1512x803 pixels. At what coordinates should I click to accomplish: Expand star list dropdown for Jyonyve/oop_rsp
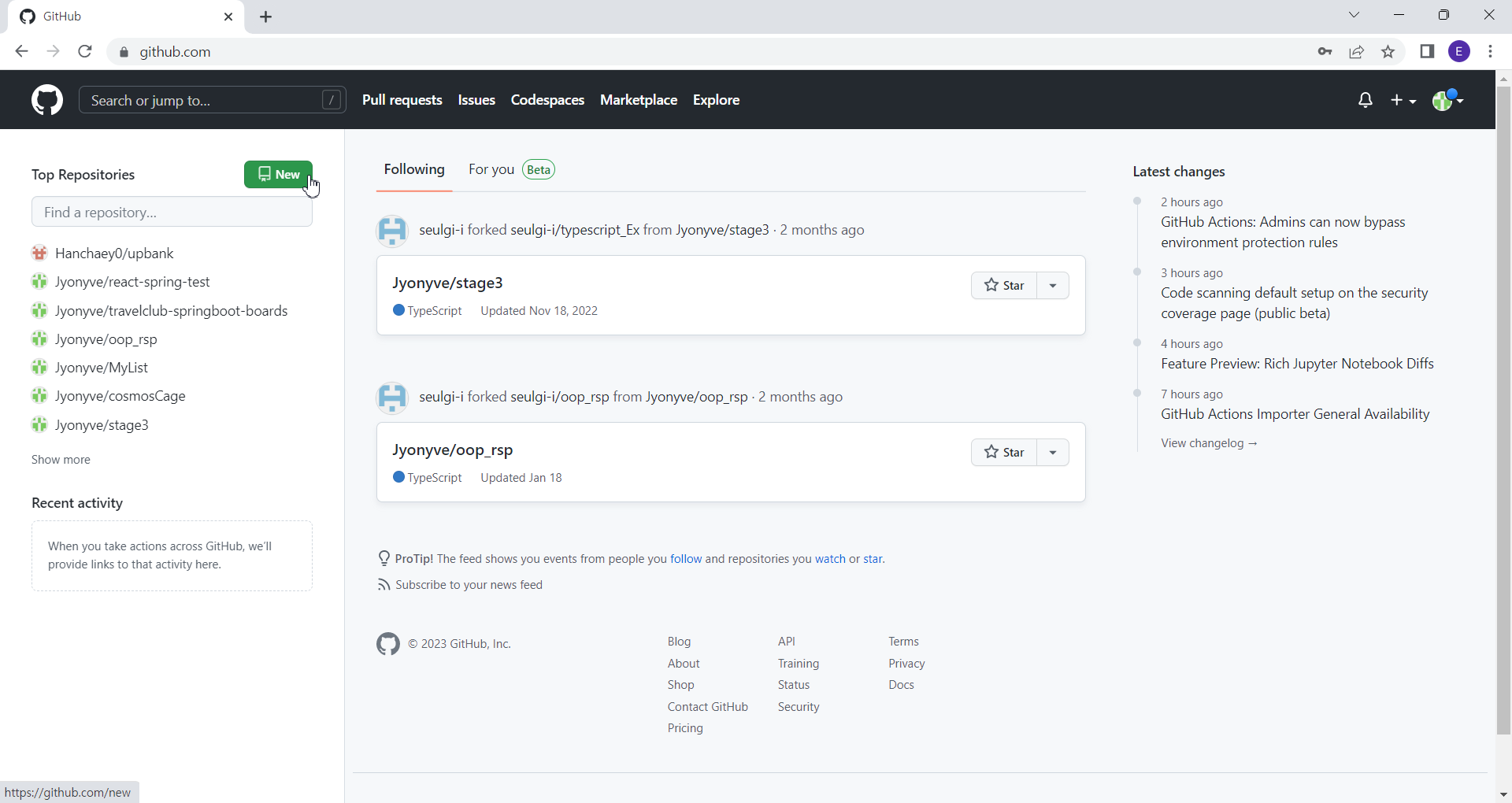[1053, 453]
